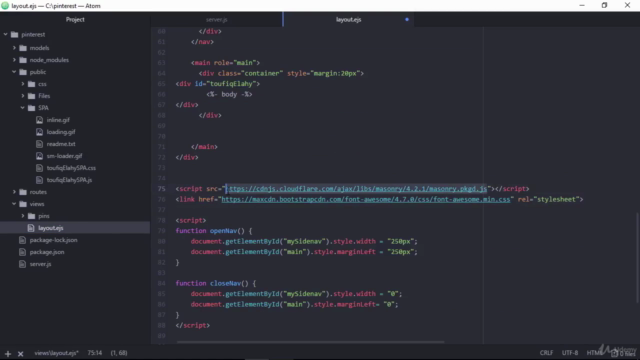This screenshot has height=360, width=640.
Task: Expand the node_modules folder
Action: [14, 60]
